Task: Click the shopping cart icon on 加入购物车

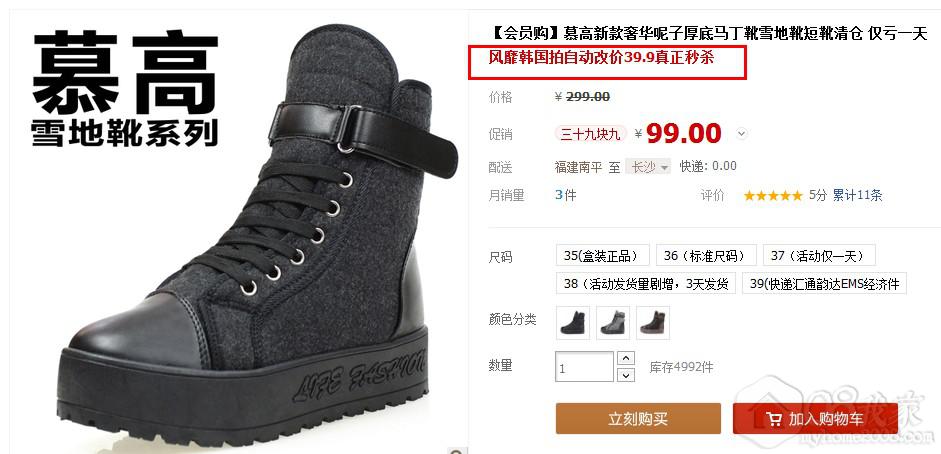Action: [x=774, y=419]
